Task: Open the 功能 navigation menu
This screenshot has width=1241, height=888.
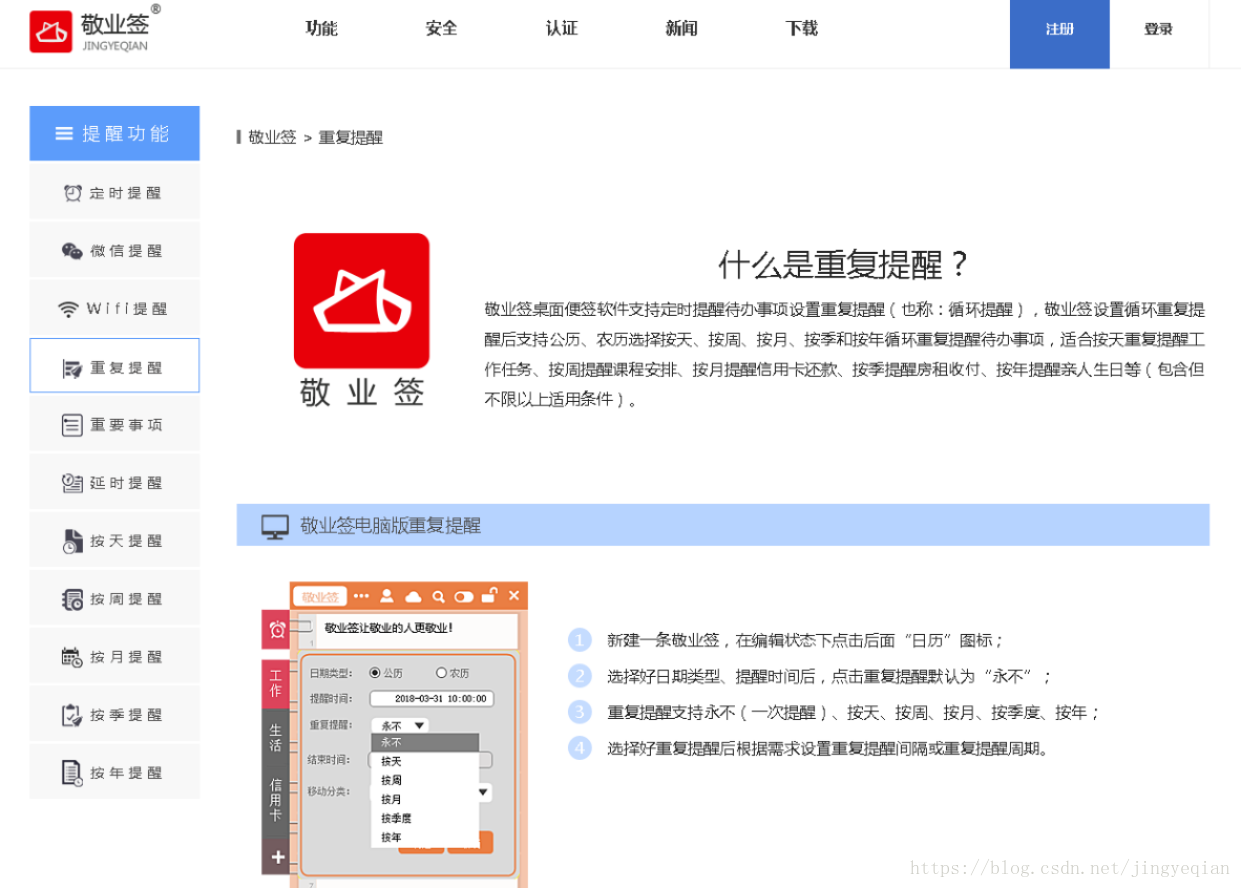Action: point(321,29)
